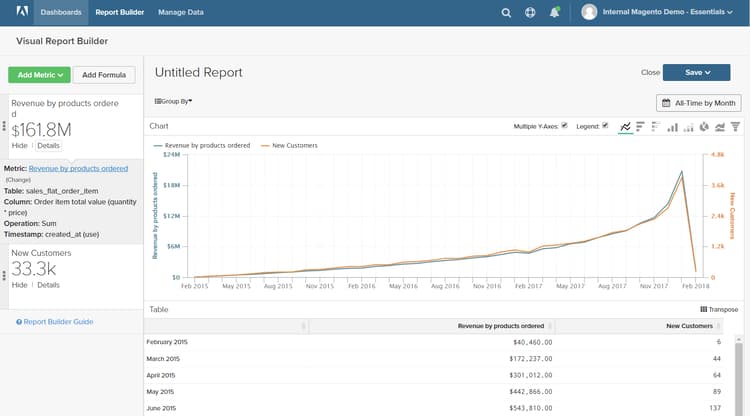Toggle the Legend checkbox
Screen dimensions: 750x416
[x=605, y=126]
